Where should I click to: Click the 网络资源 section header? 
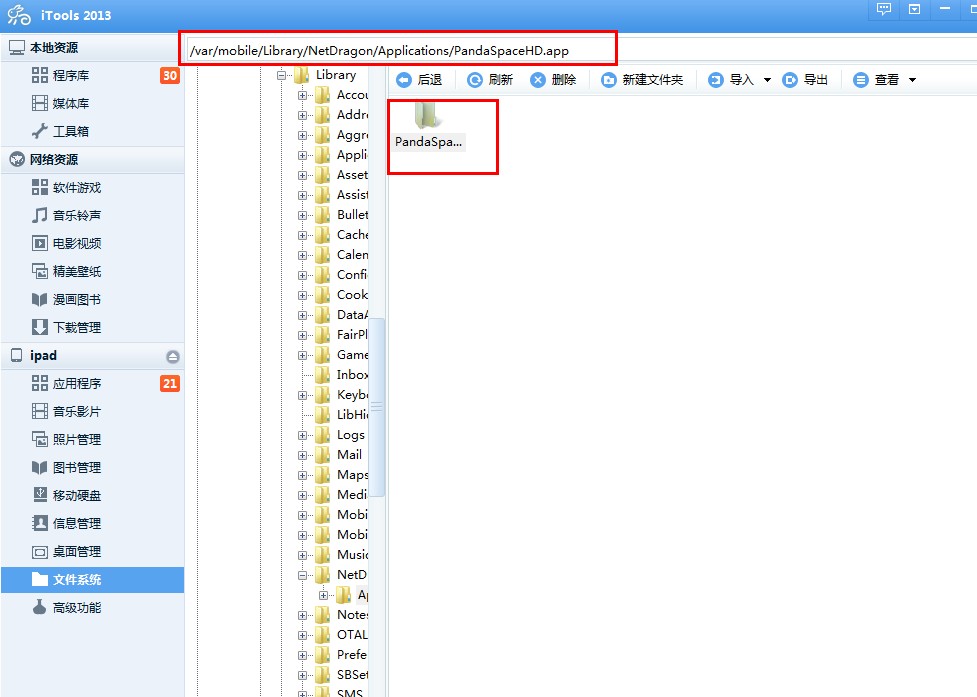[92, 159]
